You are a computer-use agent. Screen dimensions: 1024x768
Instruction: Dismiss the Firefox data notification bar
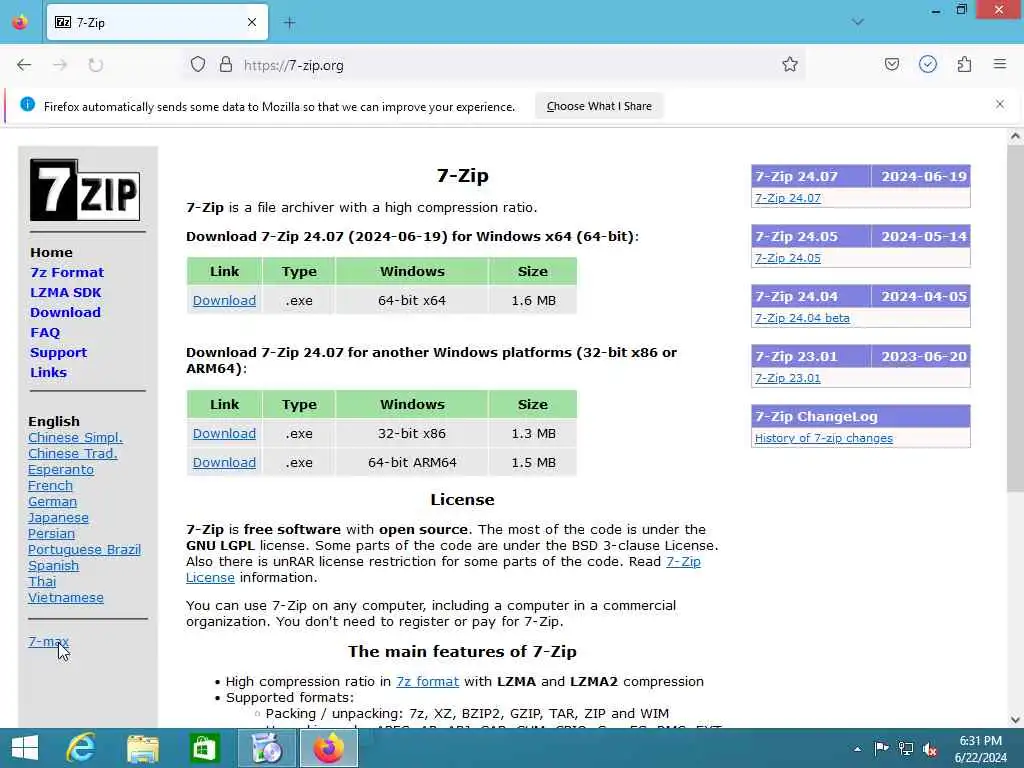(1000, 104)
